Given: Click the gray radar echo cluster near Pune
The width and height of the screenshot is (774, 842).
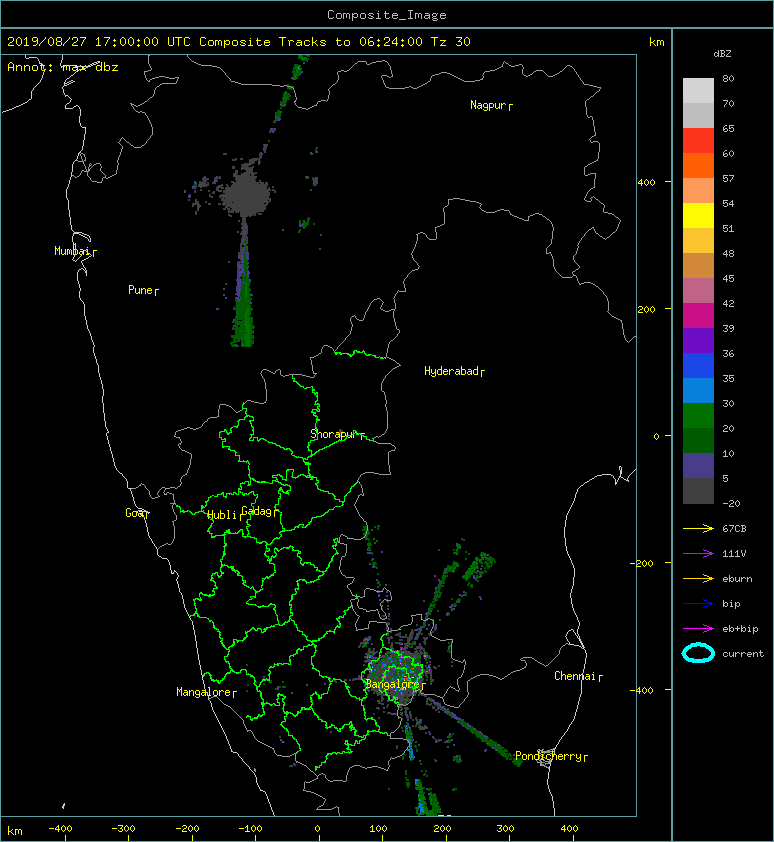Looking at the screenshot, I should click(x=245, y=194).
